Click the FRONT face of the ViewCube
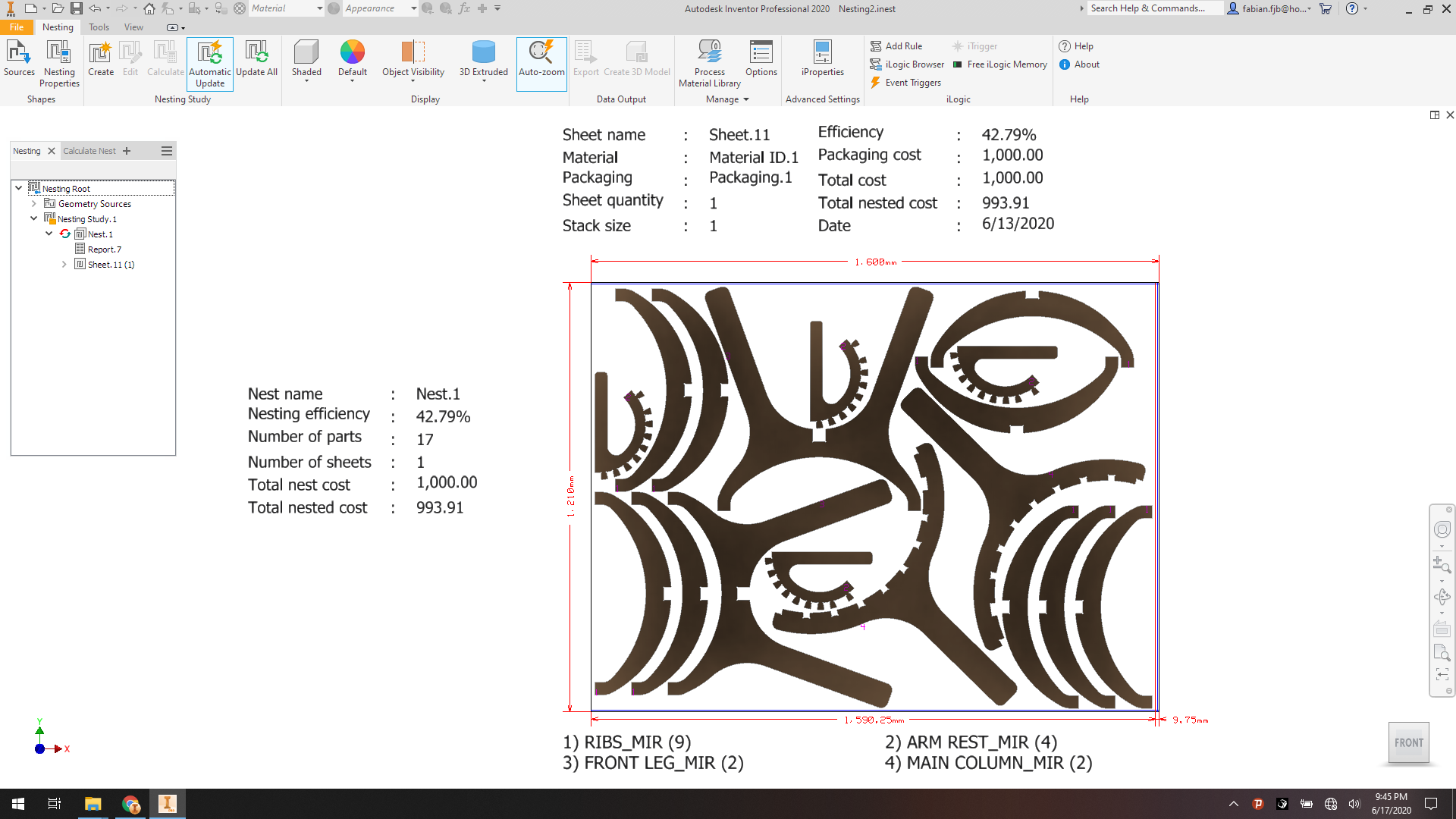 (1408, 742)
